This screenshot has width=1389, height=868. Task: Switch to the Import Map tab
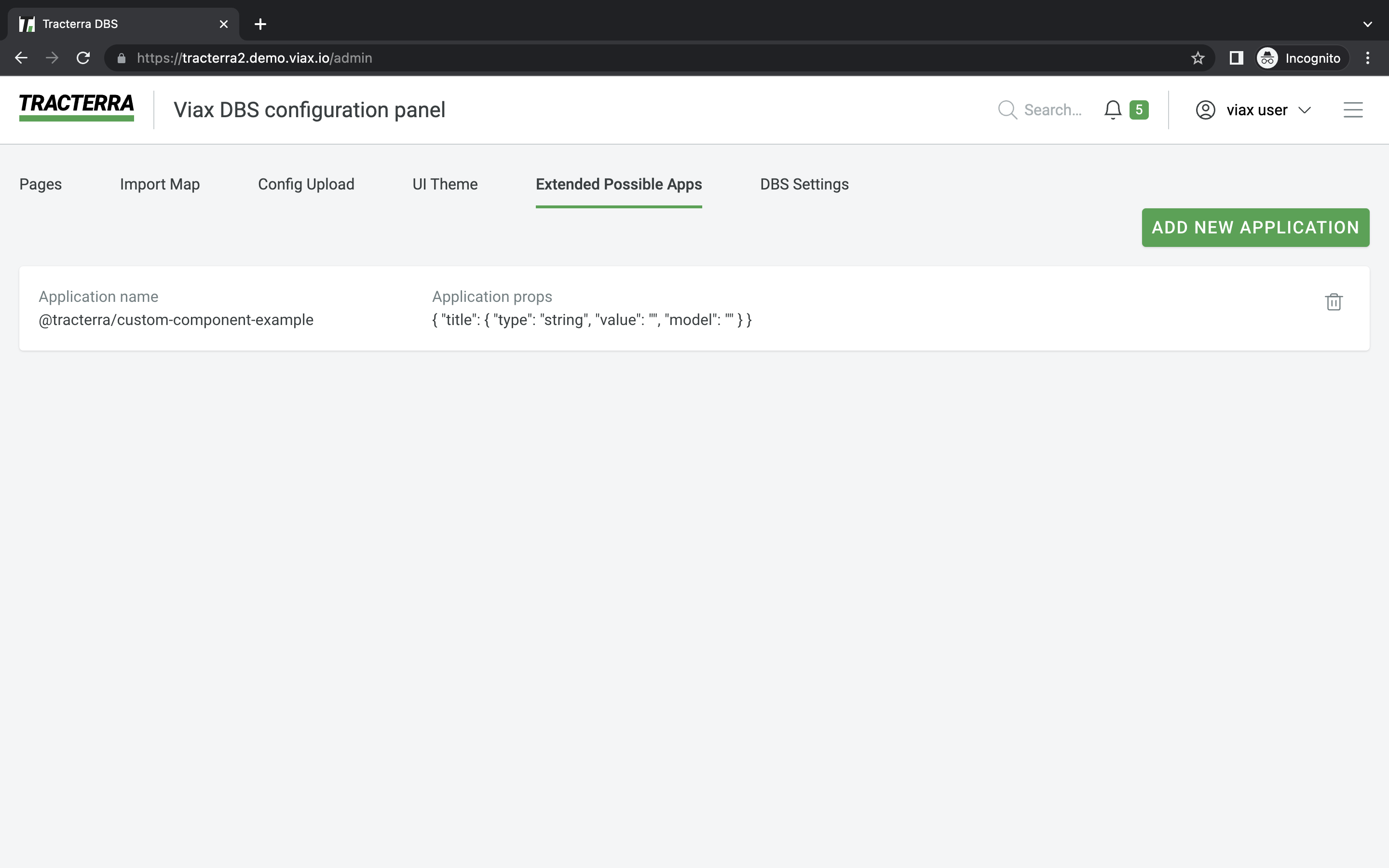click(x=160, y=184)
